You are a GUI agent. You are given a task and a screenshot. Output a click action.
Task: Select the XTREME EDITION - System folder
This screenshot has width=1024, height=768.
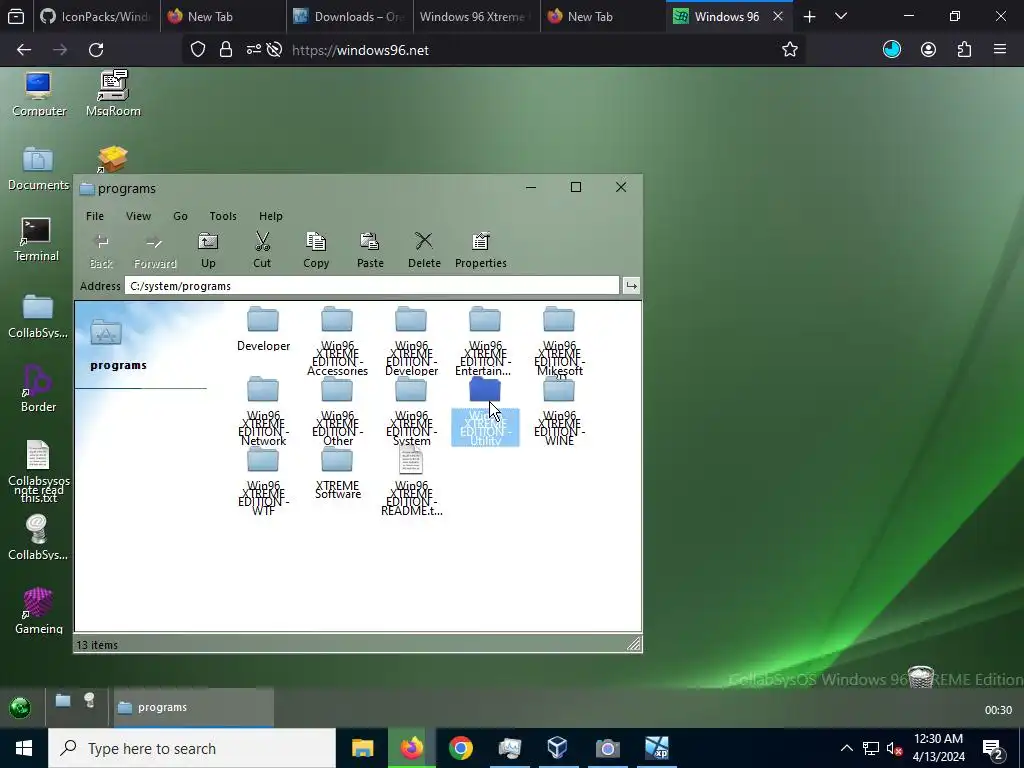click(411, 411)
